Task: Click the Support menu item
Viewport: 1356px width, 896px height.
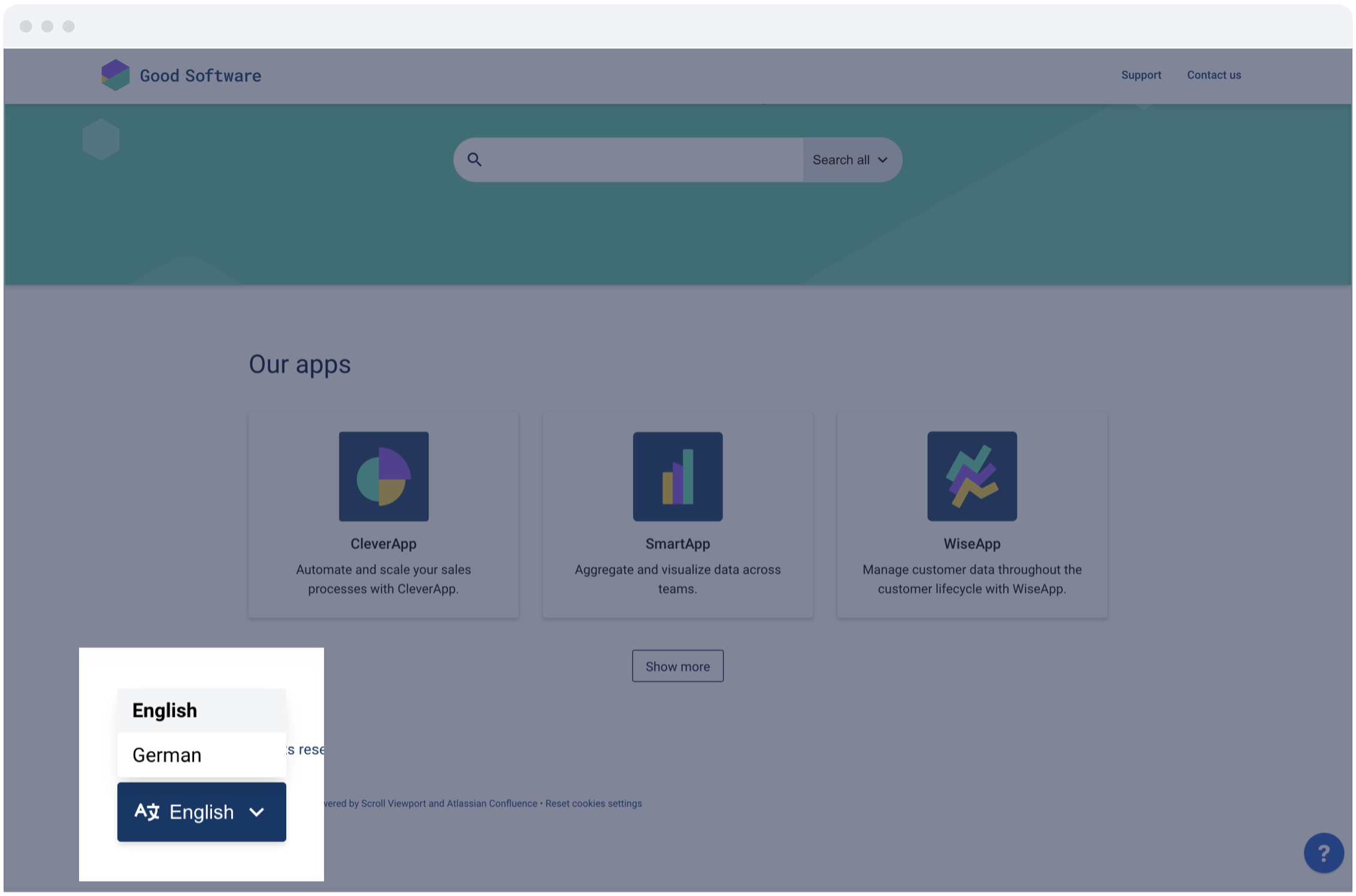Action: pos(1141,75)
